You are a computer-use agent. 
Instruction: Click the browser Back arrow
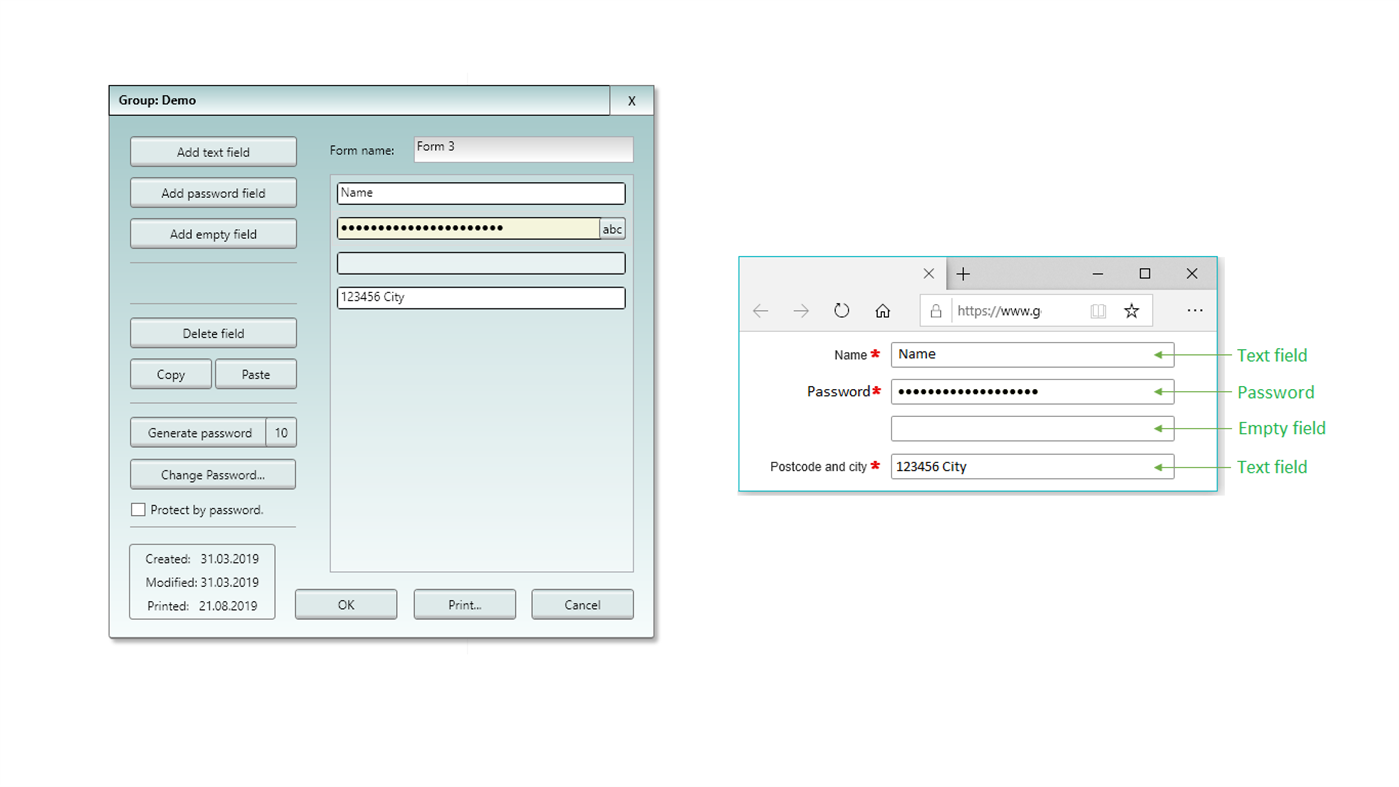click(760, 310)
